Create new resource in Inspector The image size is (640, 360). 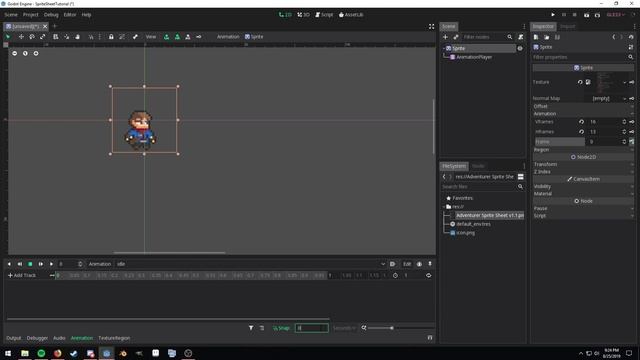pos(536,37)
